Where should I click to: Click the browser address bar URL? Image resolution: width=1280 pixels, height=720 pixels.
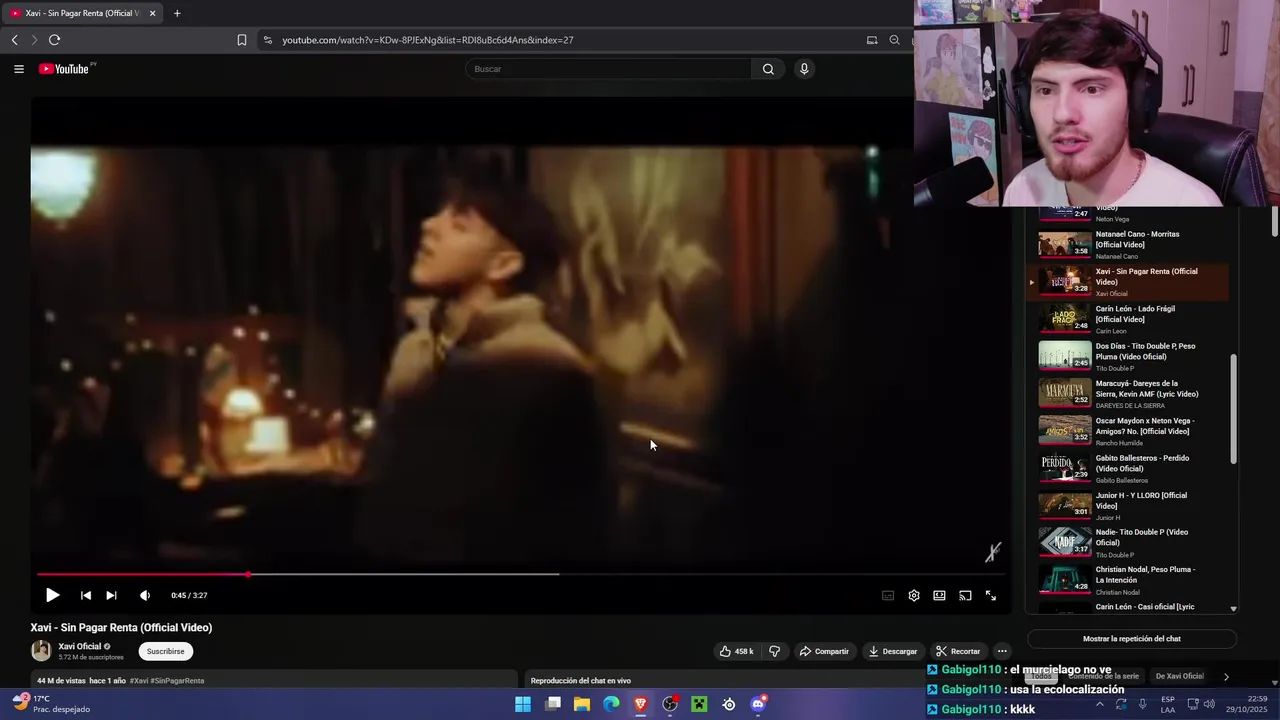[428, 40]
